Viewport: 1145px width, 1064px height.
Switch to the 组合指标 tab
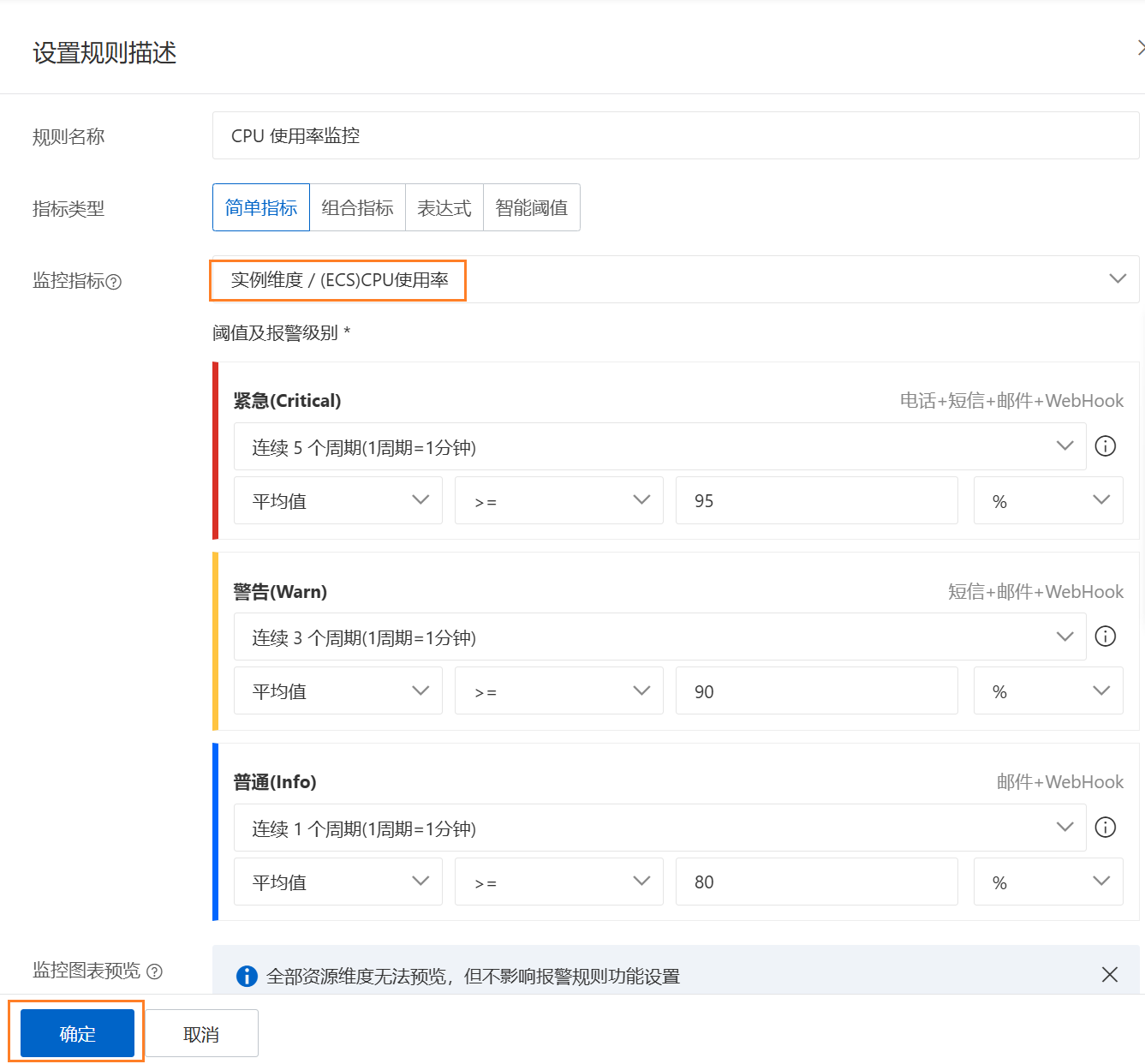[x=357, y=206]
